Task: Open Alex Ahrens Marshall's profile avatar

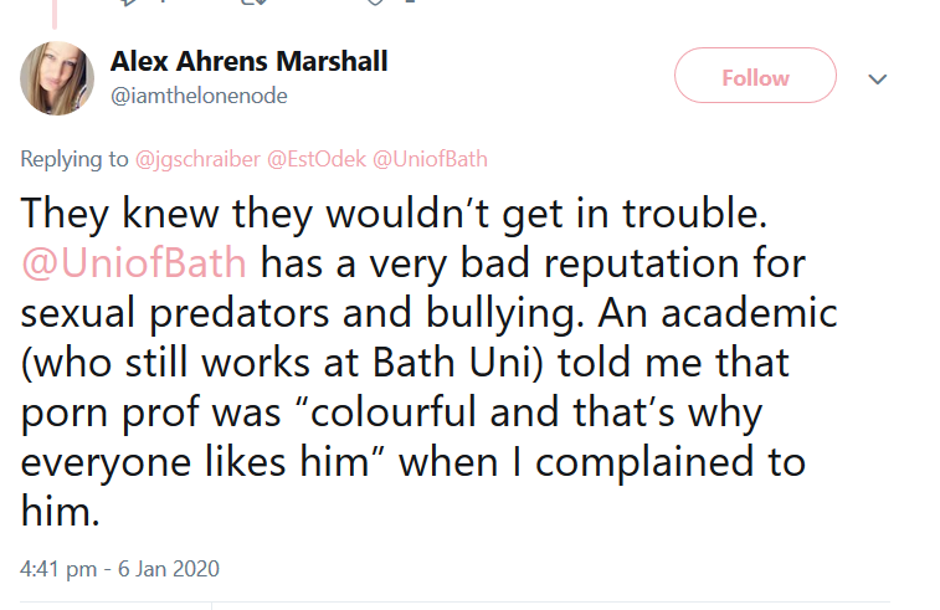Action: pos(57,78)
